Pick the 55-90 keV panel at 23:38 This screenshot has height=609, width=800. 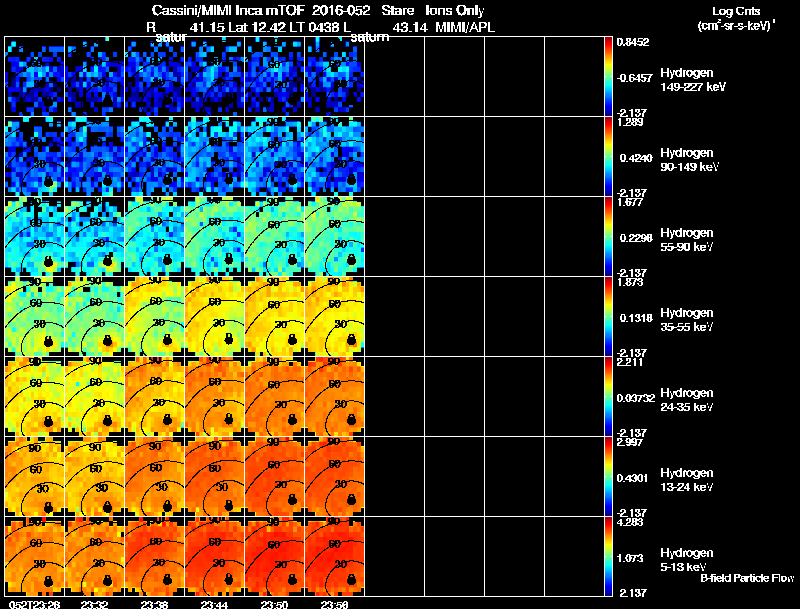pos(155,237)
